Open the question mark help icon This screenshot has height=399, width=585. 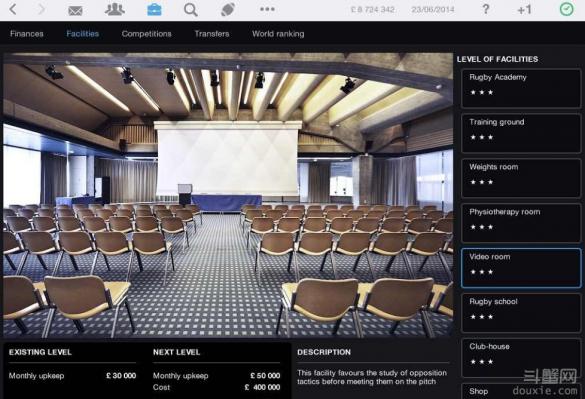click(485, 9)
